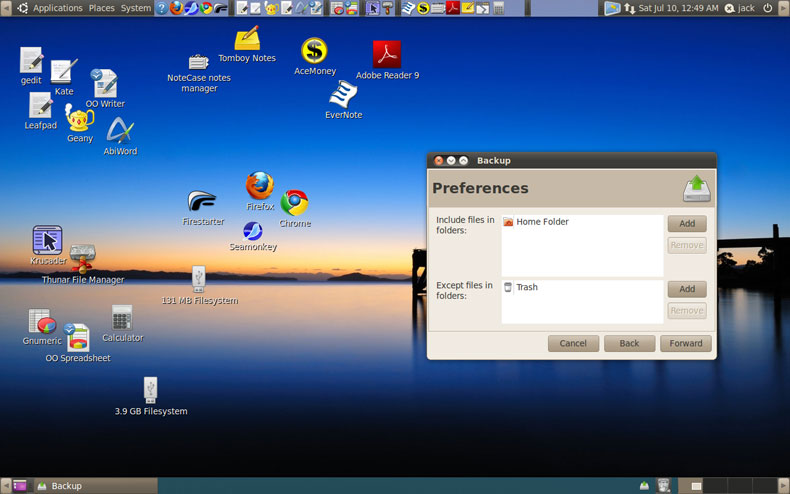The height and width of the screenshot is (494, 790).
Task: Click the Seamonkey launcher in the top panel
Action: click(191, 8)
